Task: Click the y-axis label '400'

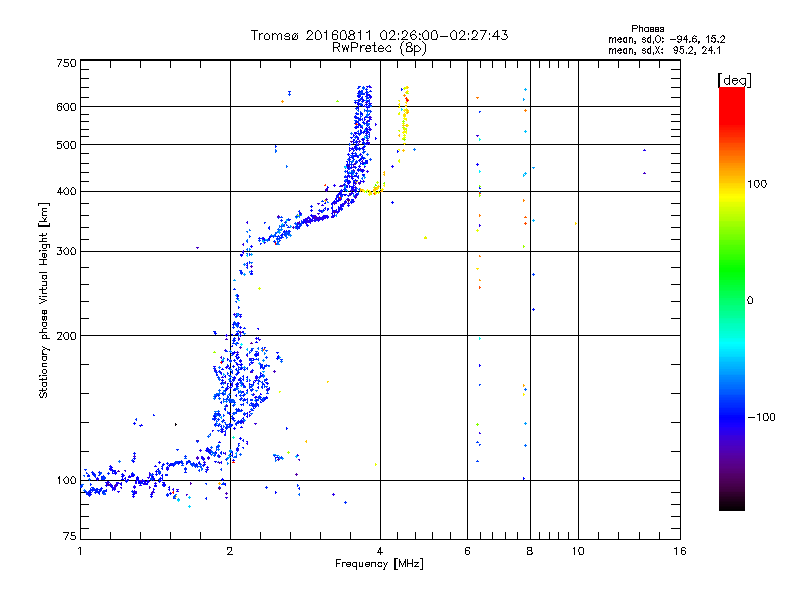Action: coord(66,191)
